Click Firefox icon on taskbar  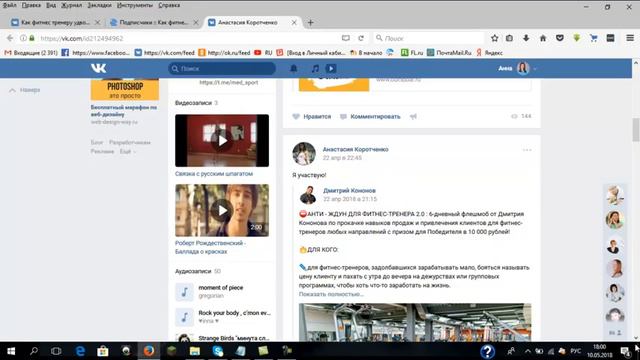pos(149,351)
